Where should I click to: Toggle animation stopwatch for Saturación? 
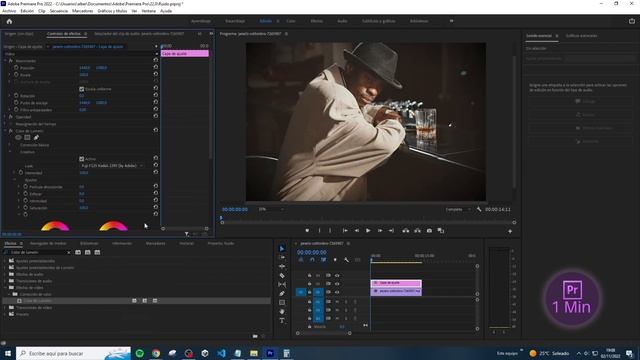25,208
